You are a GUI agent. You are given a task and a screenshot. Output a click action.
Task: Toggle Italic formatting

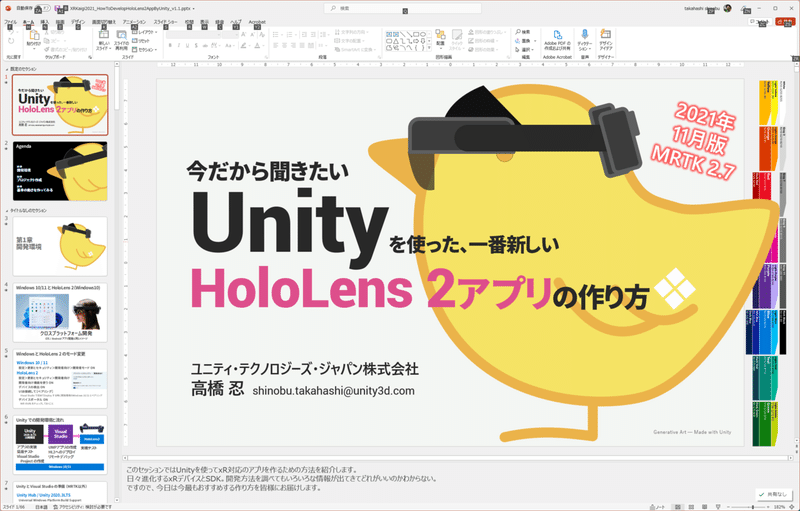coord(179,45)
